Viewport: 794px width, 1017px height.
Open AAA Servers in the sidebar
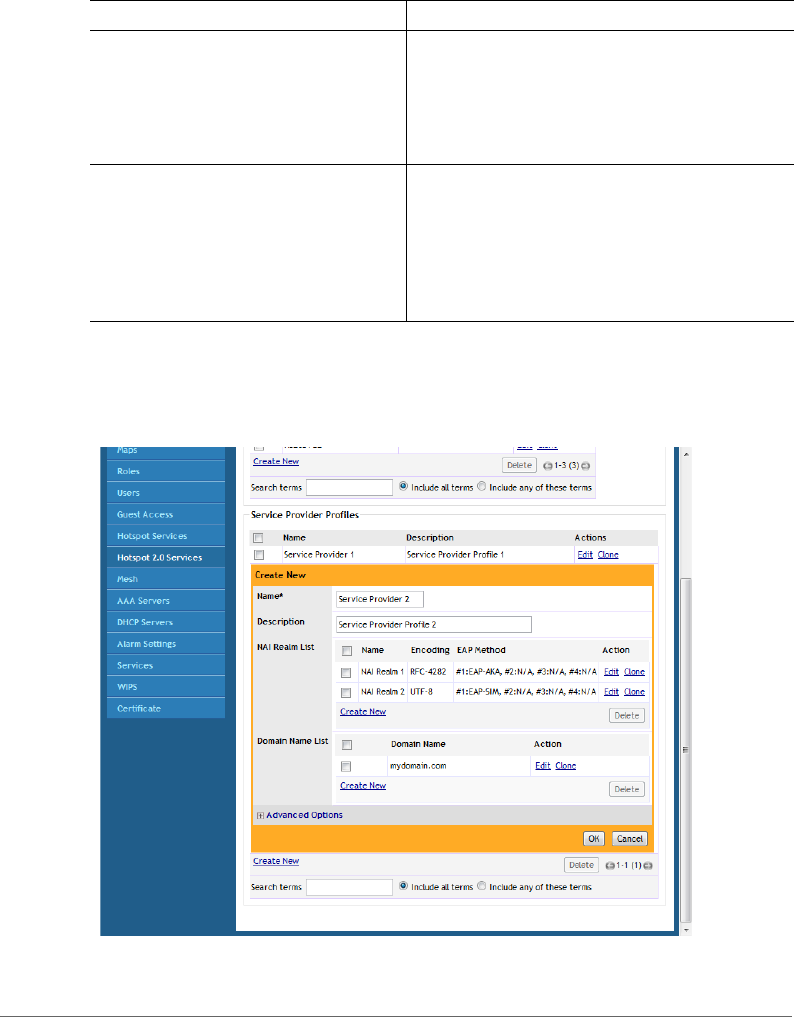click(166, 601)
